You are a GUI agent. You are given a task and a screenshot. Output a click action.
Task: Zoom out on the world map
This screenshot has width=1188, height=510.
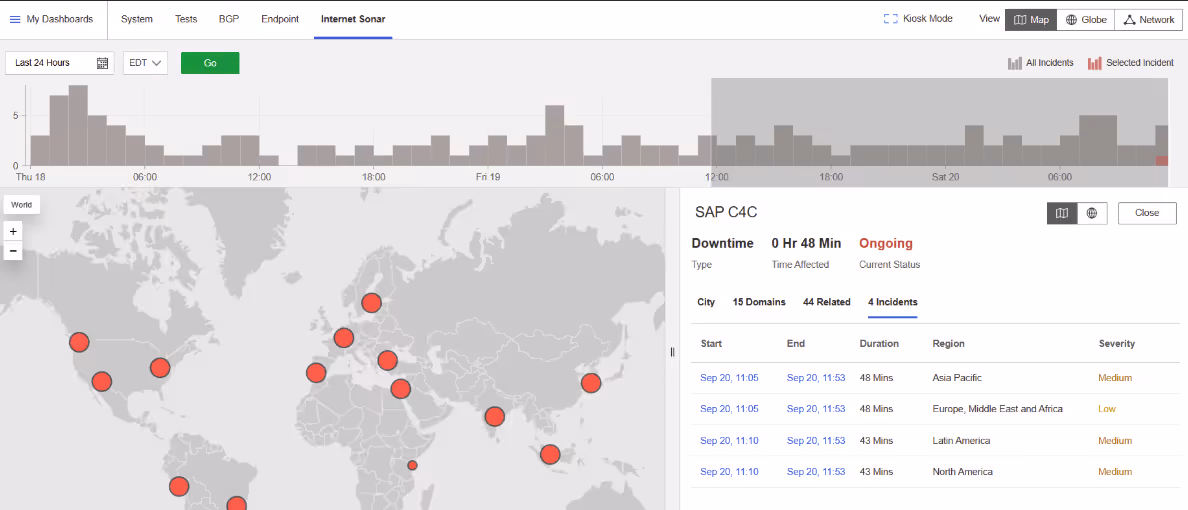click(13, 251)
